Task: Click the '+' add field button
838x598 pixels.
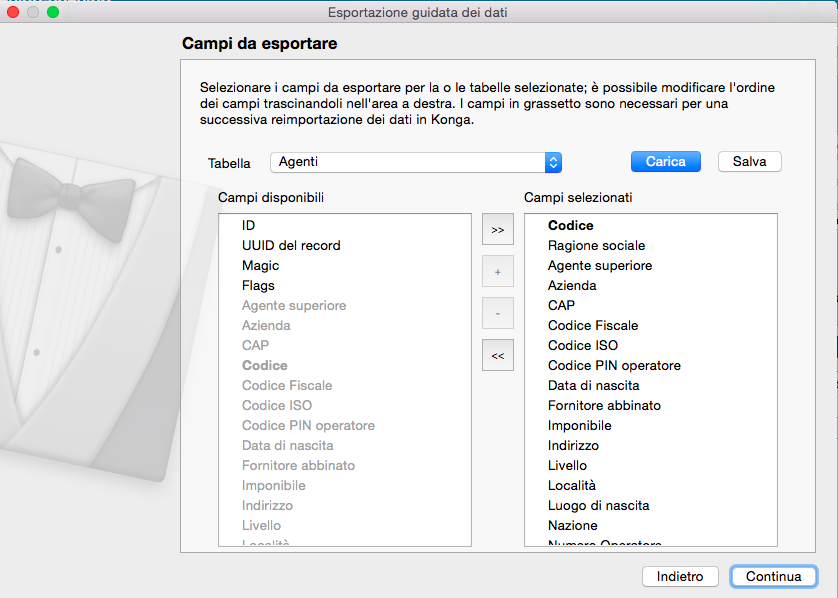Action: [x=497, y=271]
